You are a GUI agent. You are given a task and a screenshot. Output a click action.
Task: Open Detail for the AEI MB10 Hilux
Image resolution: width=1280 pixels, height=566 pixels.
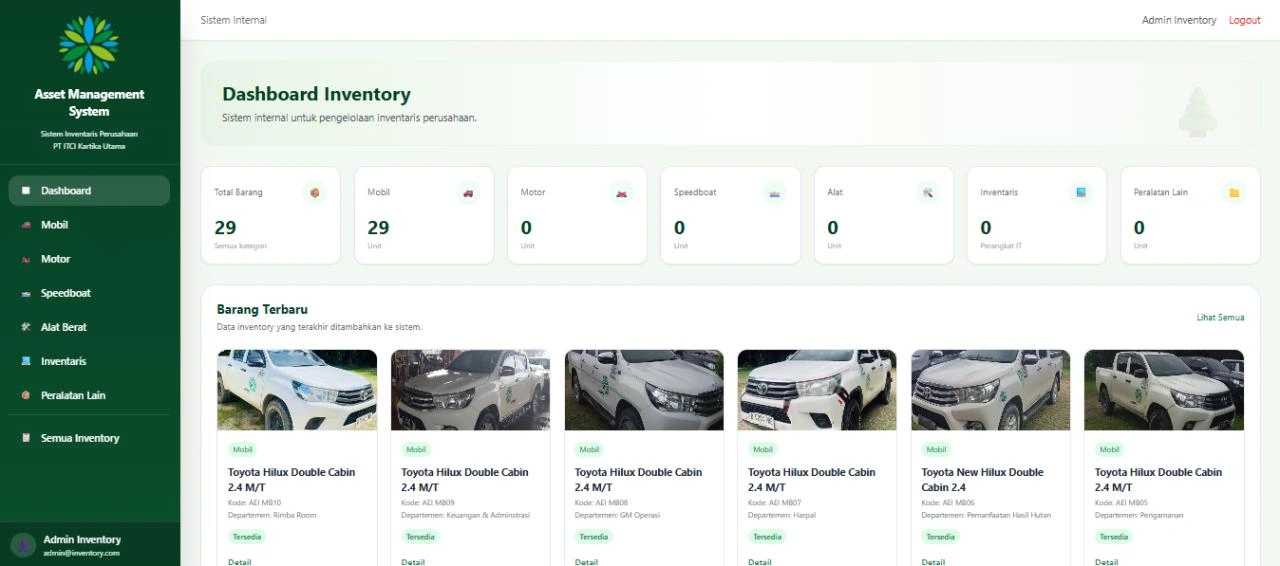pos(240,562)
